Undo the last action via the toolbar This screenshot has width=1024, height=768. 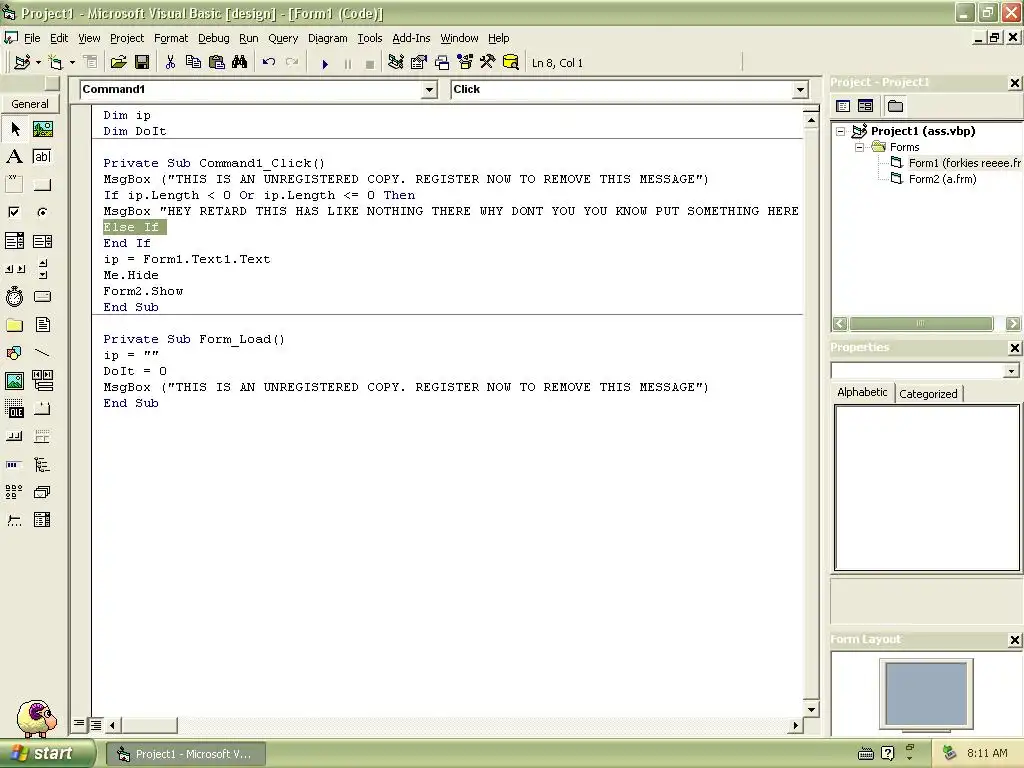coord(268,63)
